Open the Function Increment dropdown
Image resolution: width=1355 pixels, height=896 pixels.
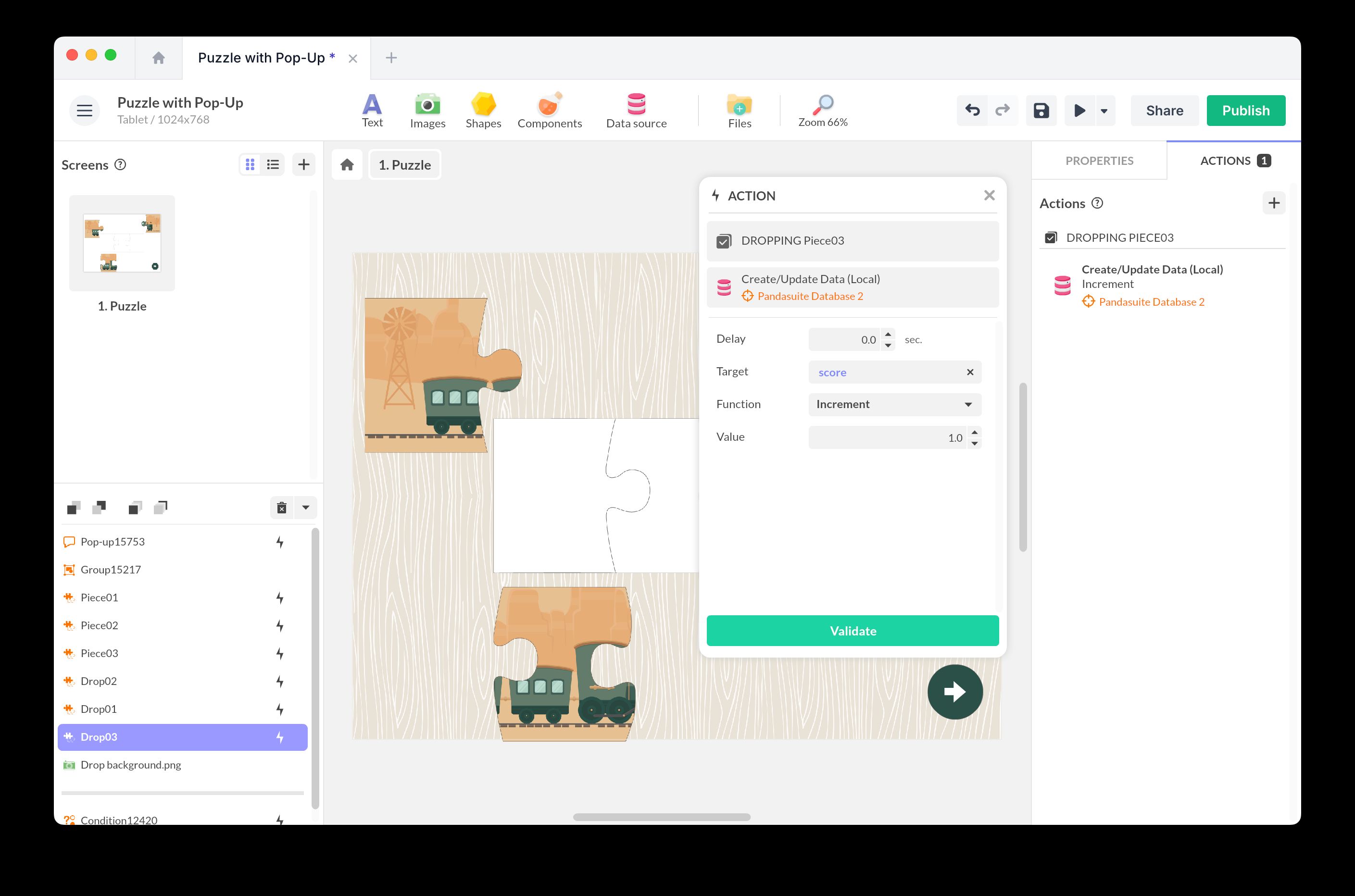pos(894,405)
